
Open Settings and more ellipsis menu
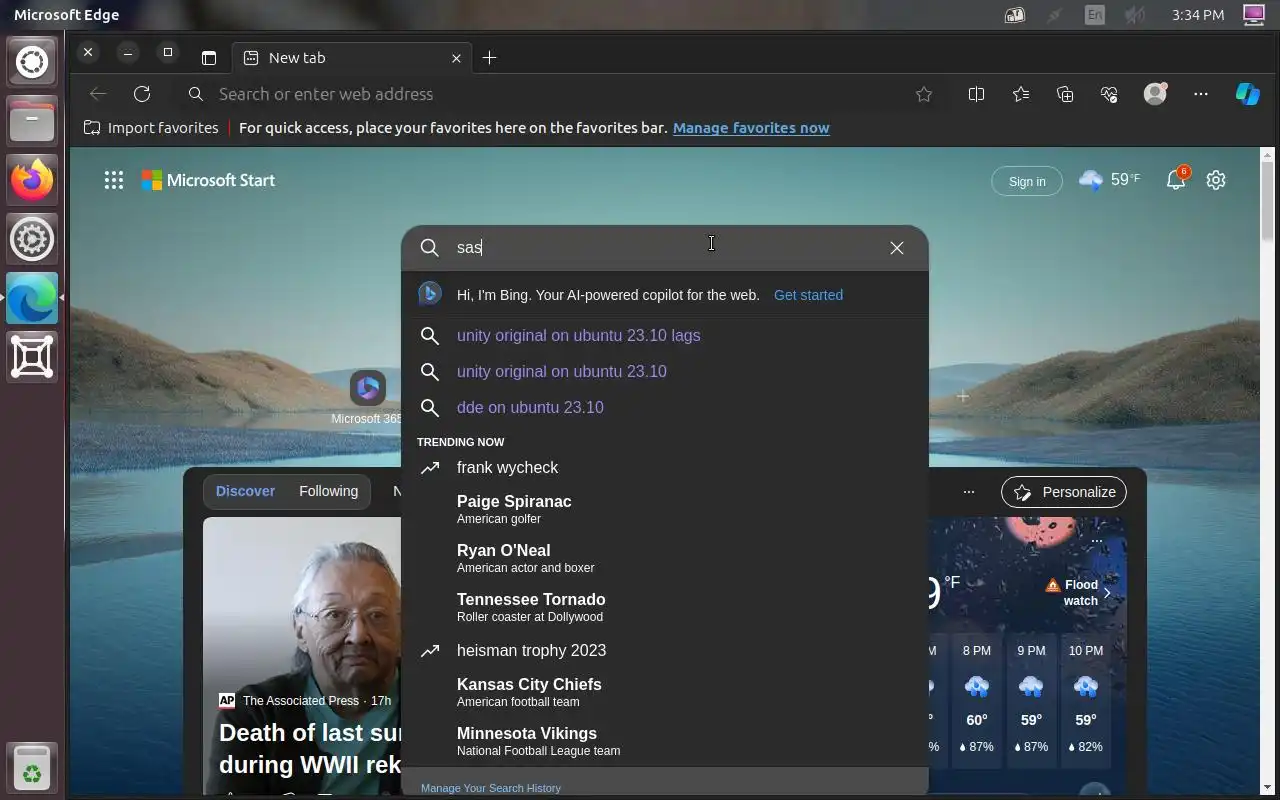pos(1201,94)
